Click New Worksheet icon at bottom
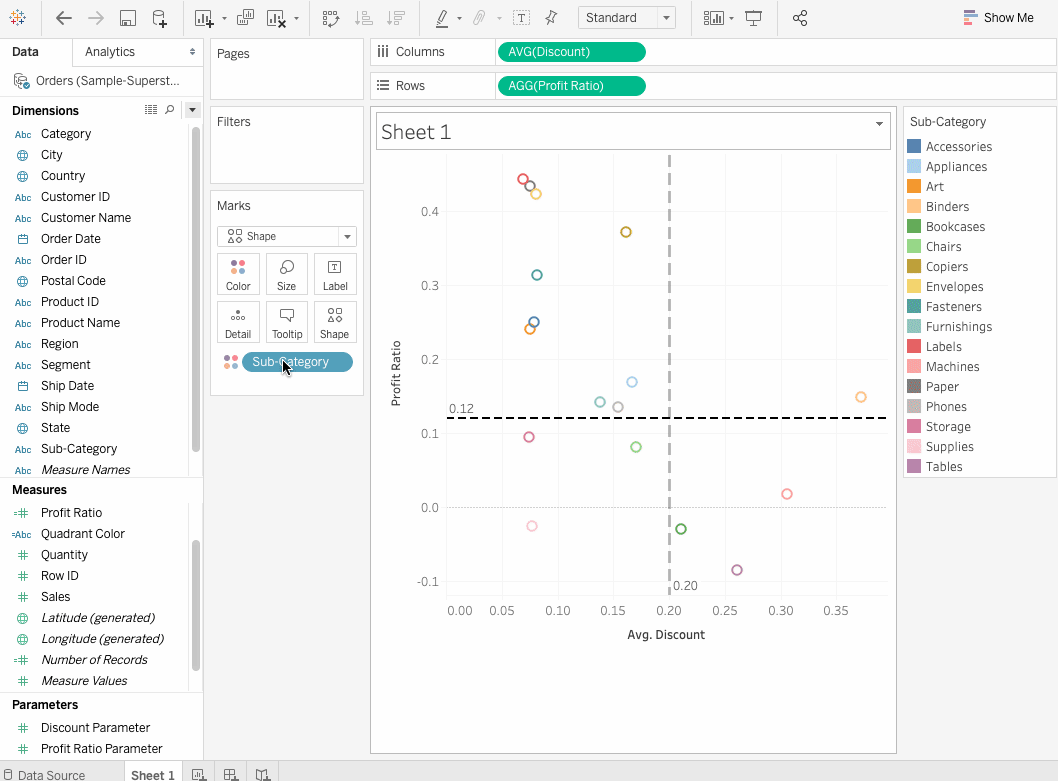The height and width of the screenshot is (781, 1058). click(x=199, y=774)
